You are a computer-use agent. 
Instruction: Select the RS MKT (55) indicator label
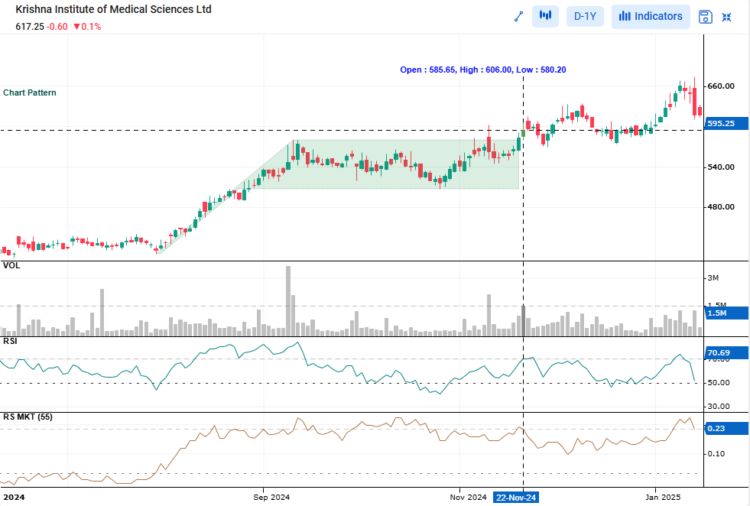(28, 416)
